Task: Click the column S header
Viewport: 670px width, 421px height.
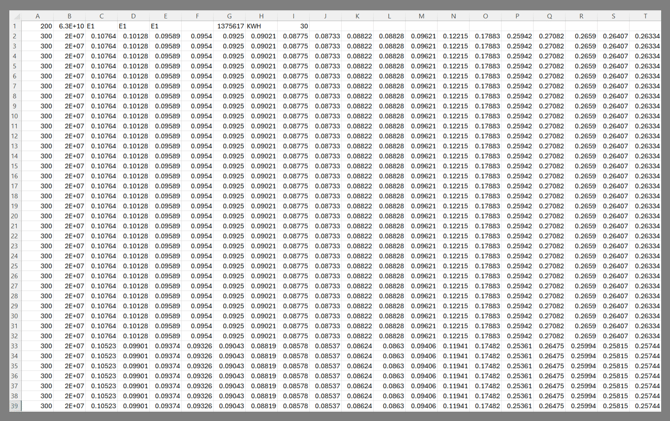Action: 614,16
